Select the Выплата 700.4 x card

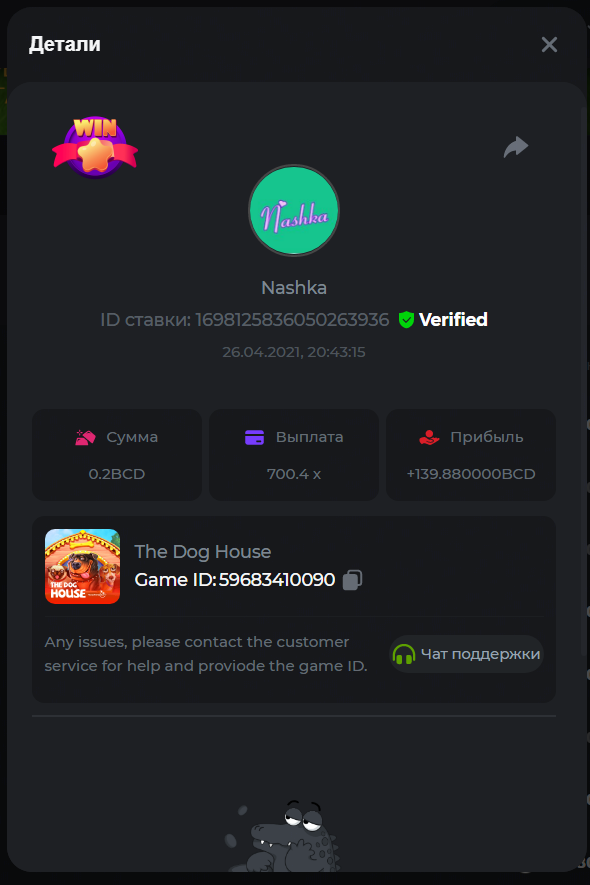(x=294, y=455)
